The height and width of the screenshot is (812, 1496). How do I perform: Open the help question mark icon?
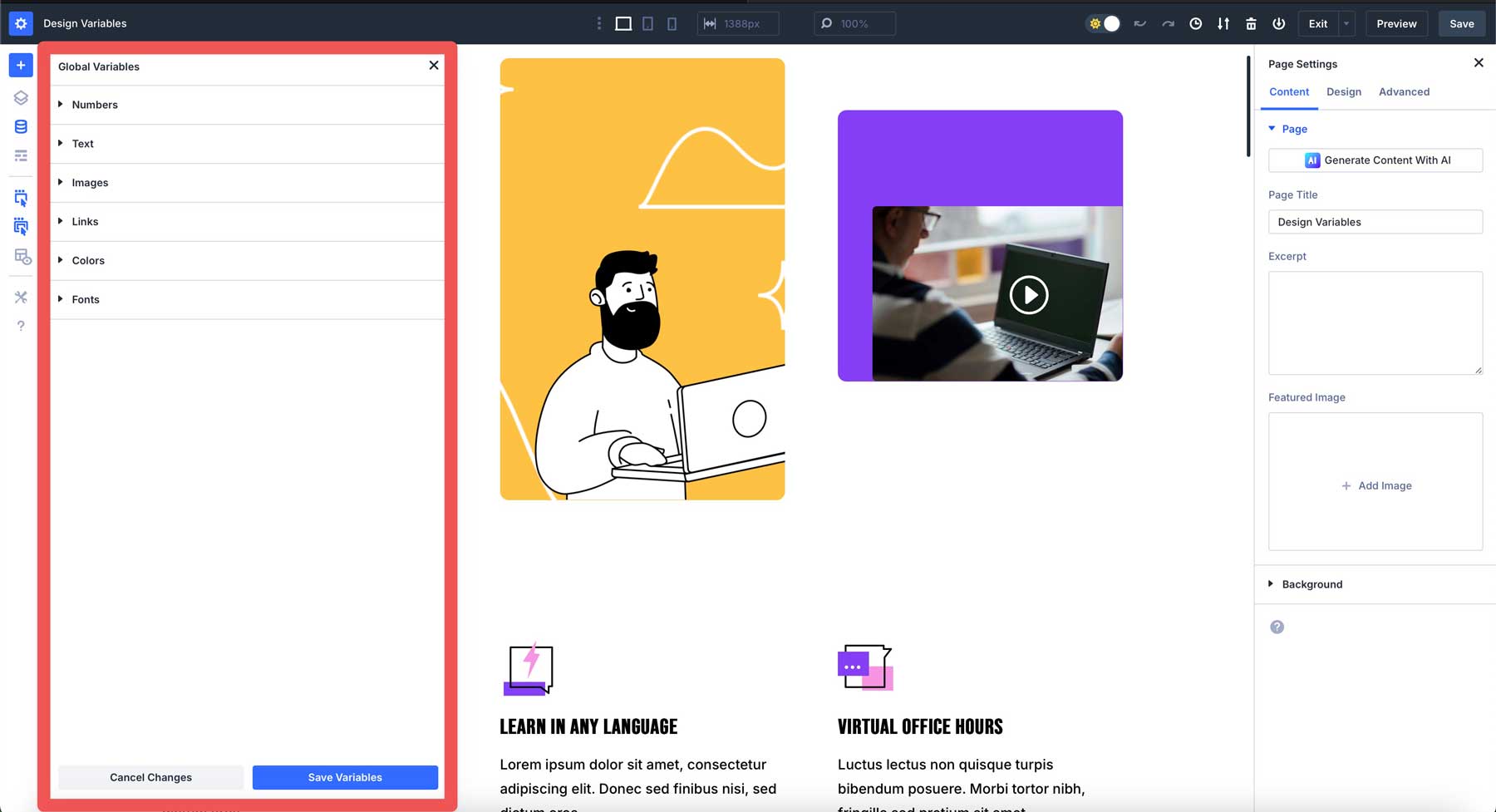point(21,325)
